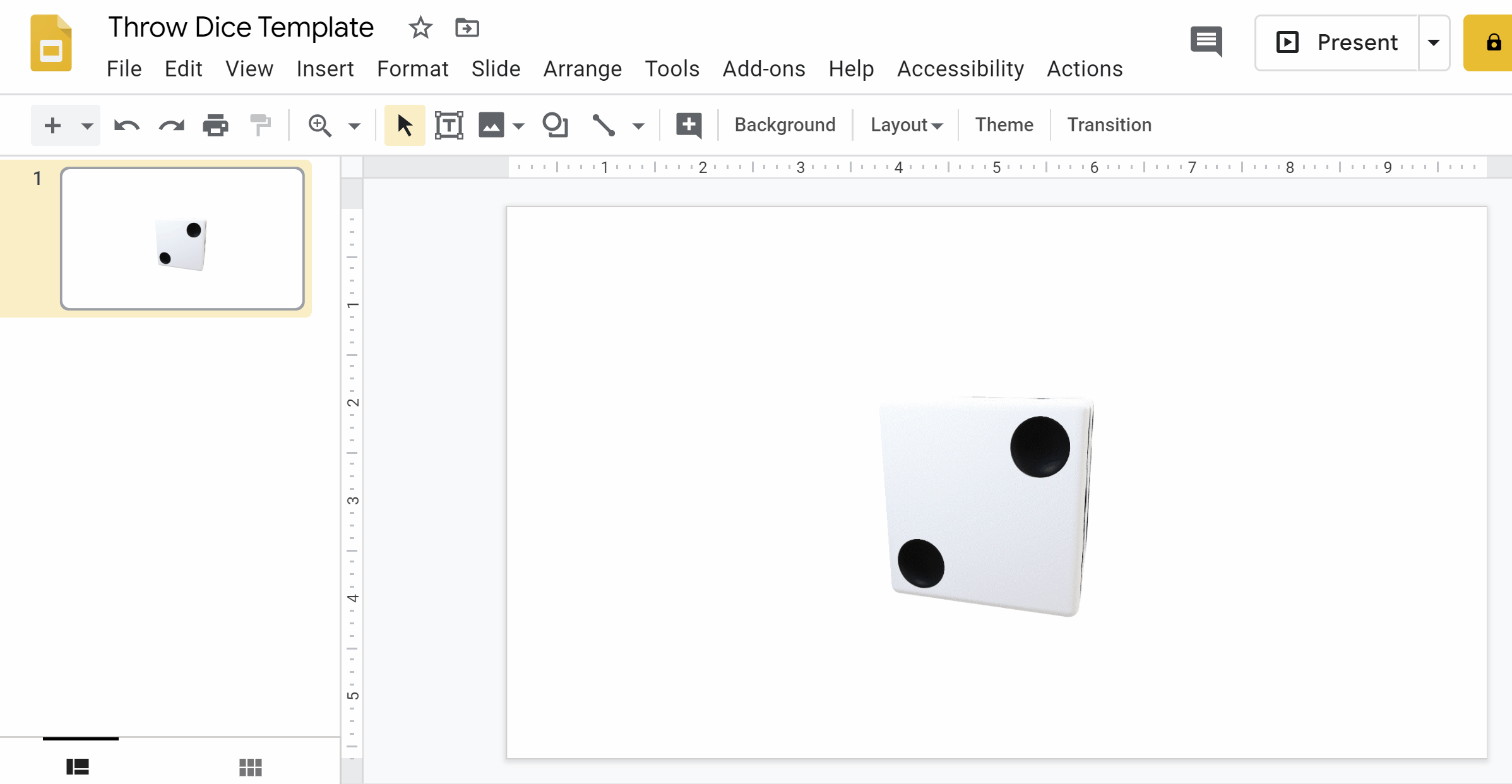Click the zoom tool
Screen dimensions: 1512x784
point(320,125)
